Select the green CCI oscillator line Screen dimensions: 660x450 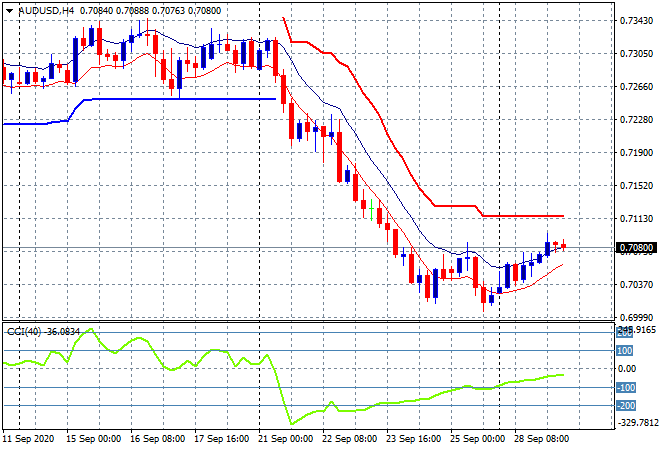(x=400, y=403)
